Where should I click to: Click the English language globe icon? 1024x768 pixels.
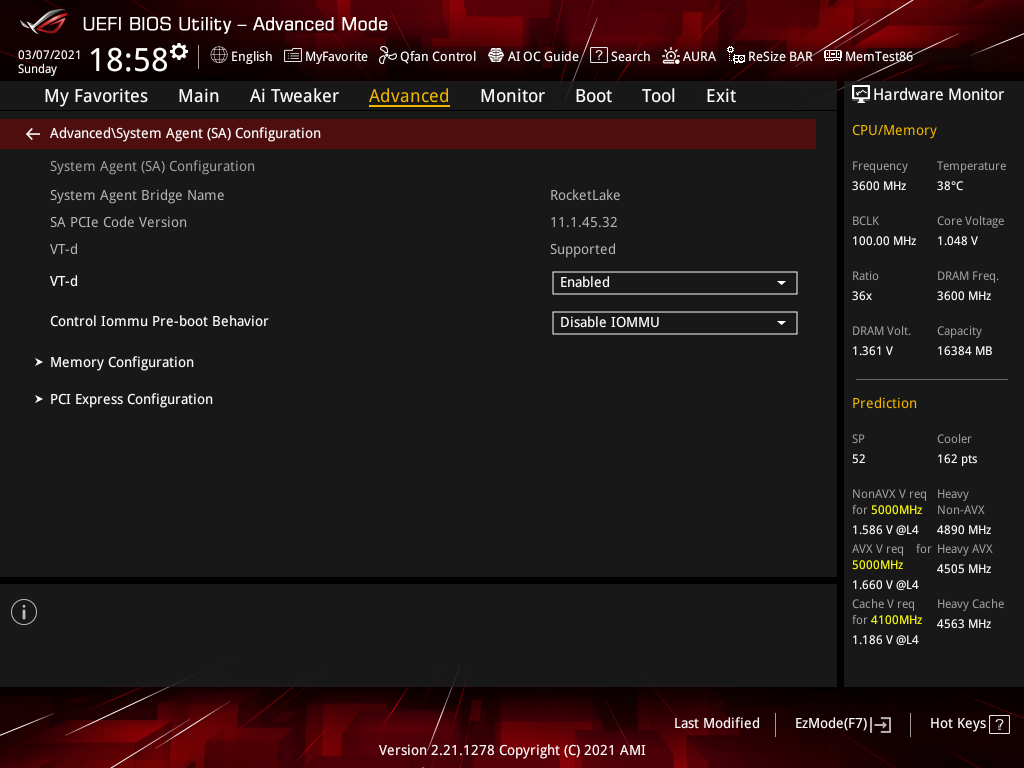pyautogui.click(x=219, y=56)
